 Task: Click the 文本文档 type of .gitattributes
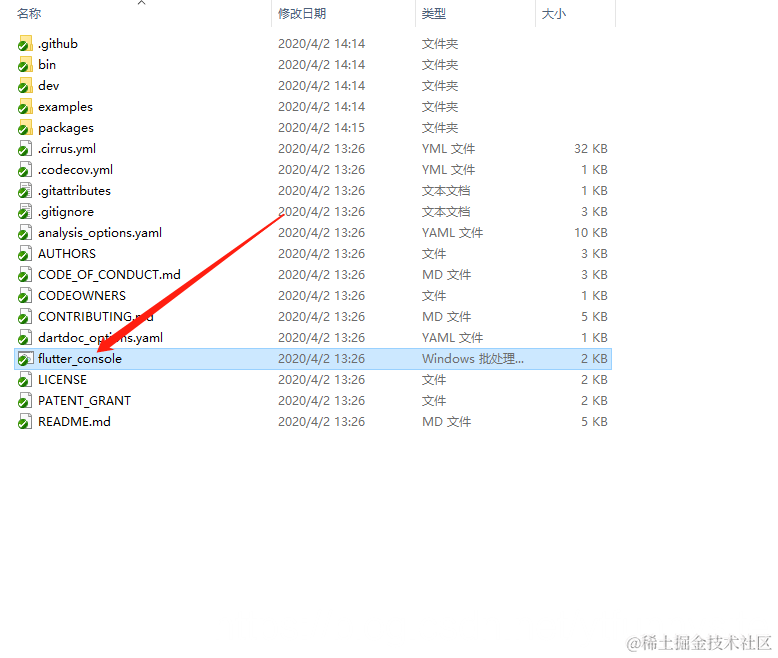pyautogui.click(x=446, y=191)
